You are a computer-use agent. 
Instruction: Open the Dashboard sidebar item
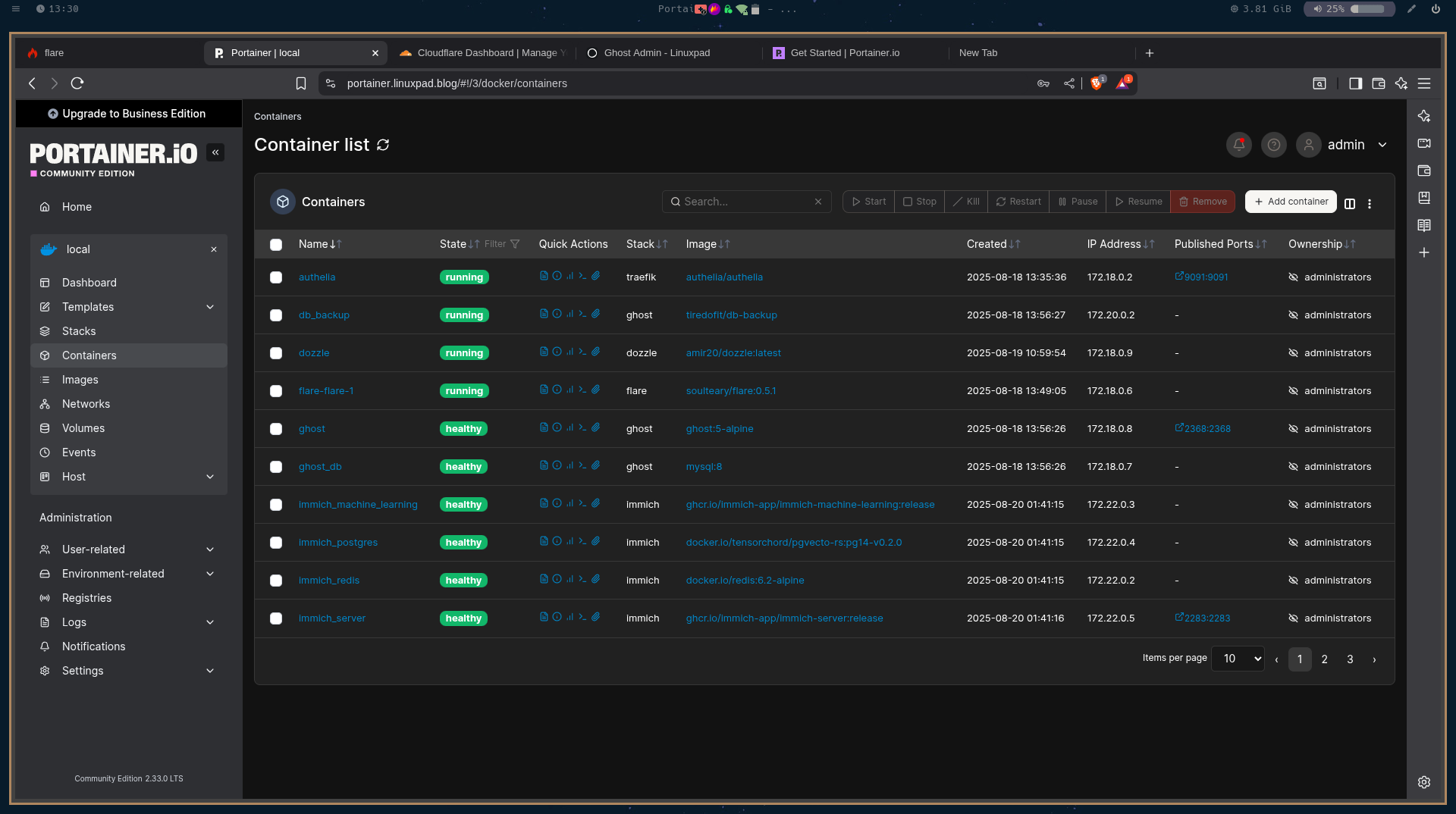tap(129, 283)
